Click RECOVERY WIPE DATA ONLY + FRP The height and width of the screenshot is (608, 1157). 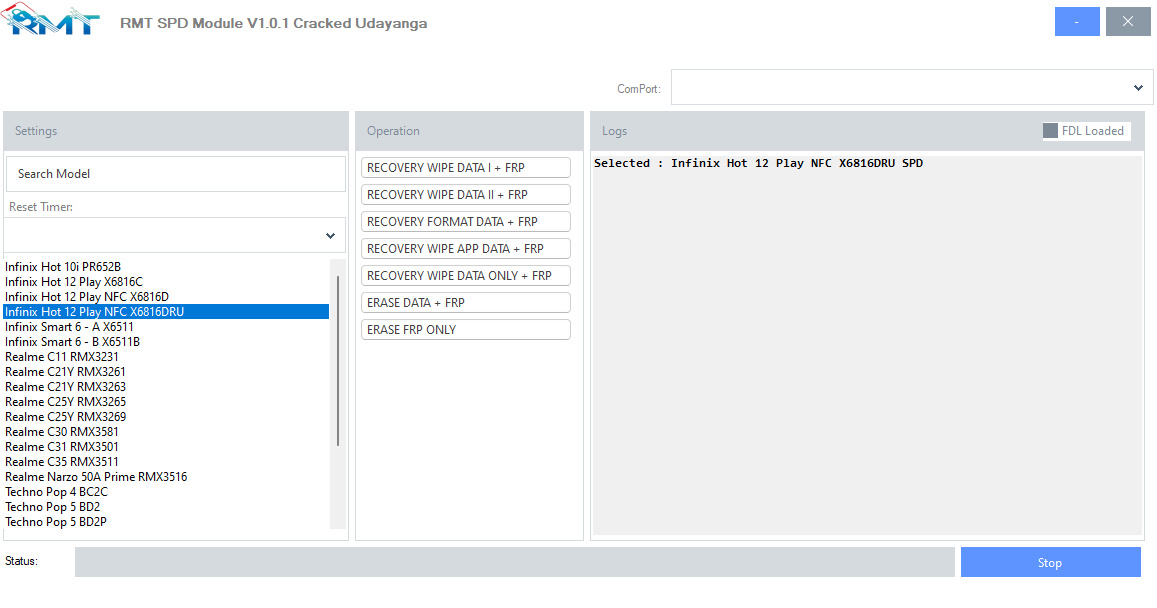[466, 275]
